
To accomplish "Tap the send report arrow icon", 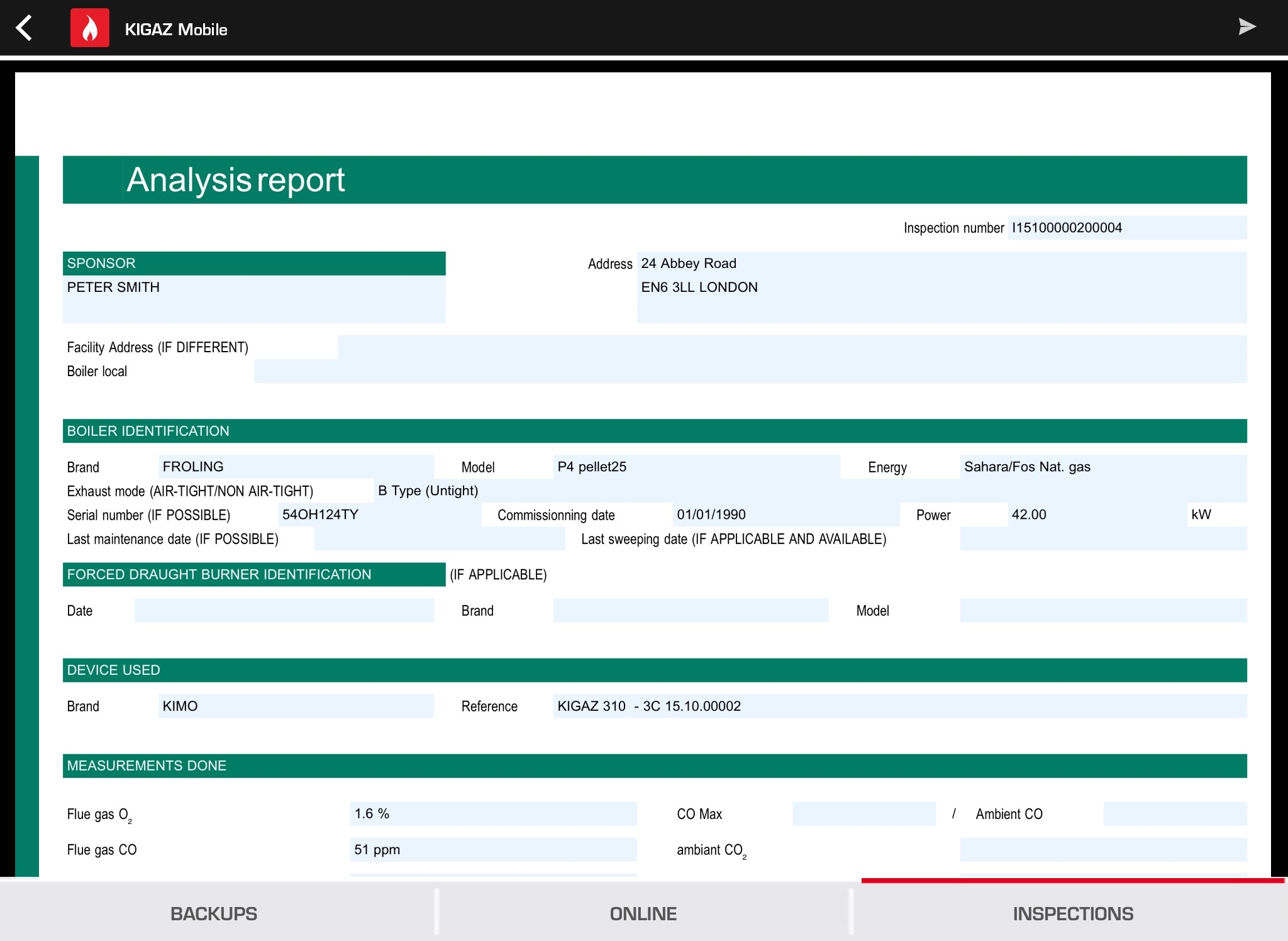I will (1246, 27).
